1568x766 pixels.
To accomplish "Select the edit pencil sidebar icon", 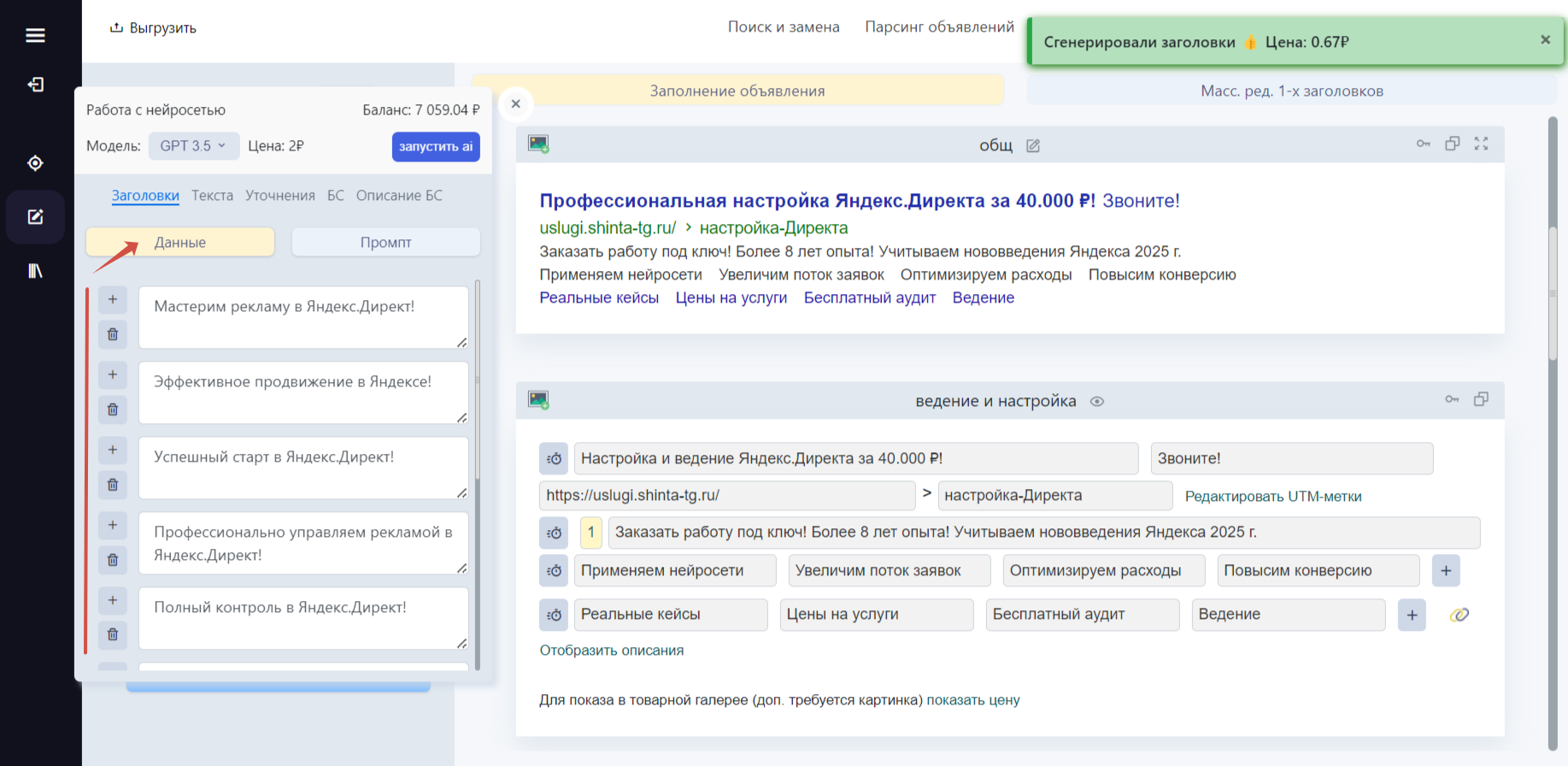I will pyautogui.click(x=35, y=217).
